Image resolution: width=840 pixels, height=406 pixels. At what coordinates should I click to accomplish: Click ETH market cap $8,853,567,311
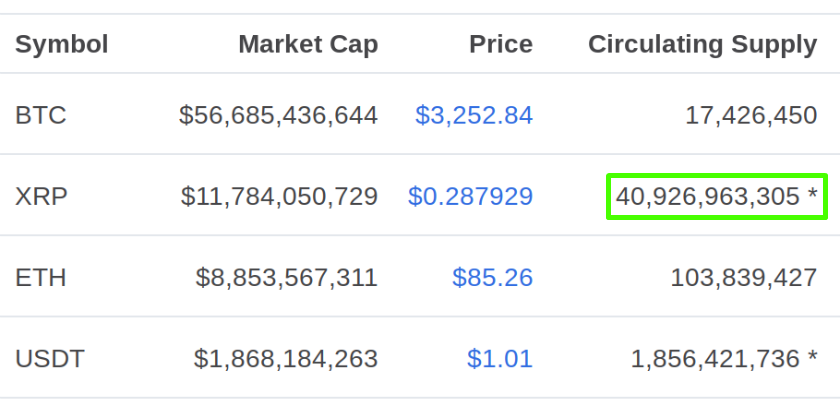pyautogui.click(x=287, y=277)
